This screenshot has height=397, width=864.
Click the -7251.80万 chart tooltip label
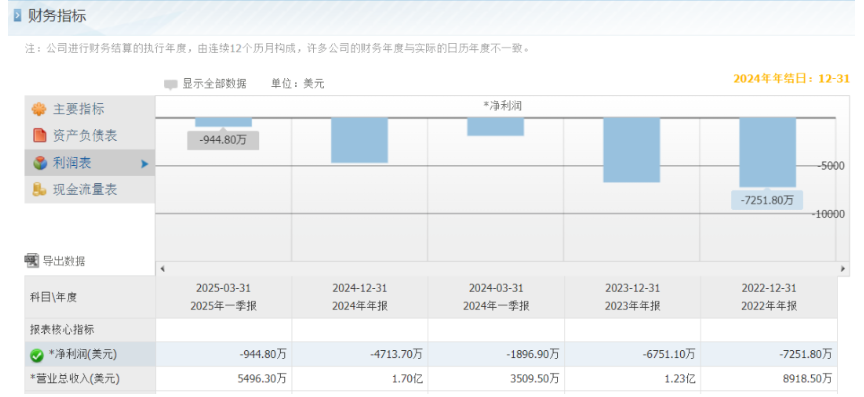[766, 200]
